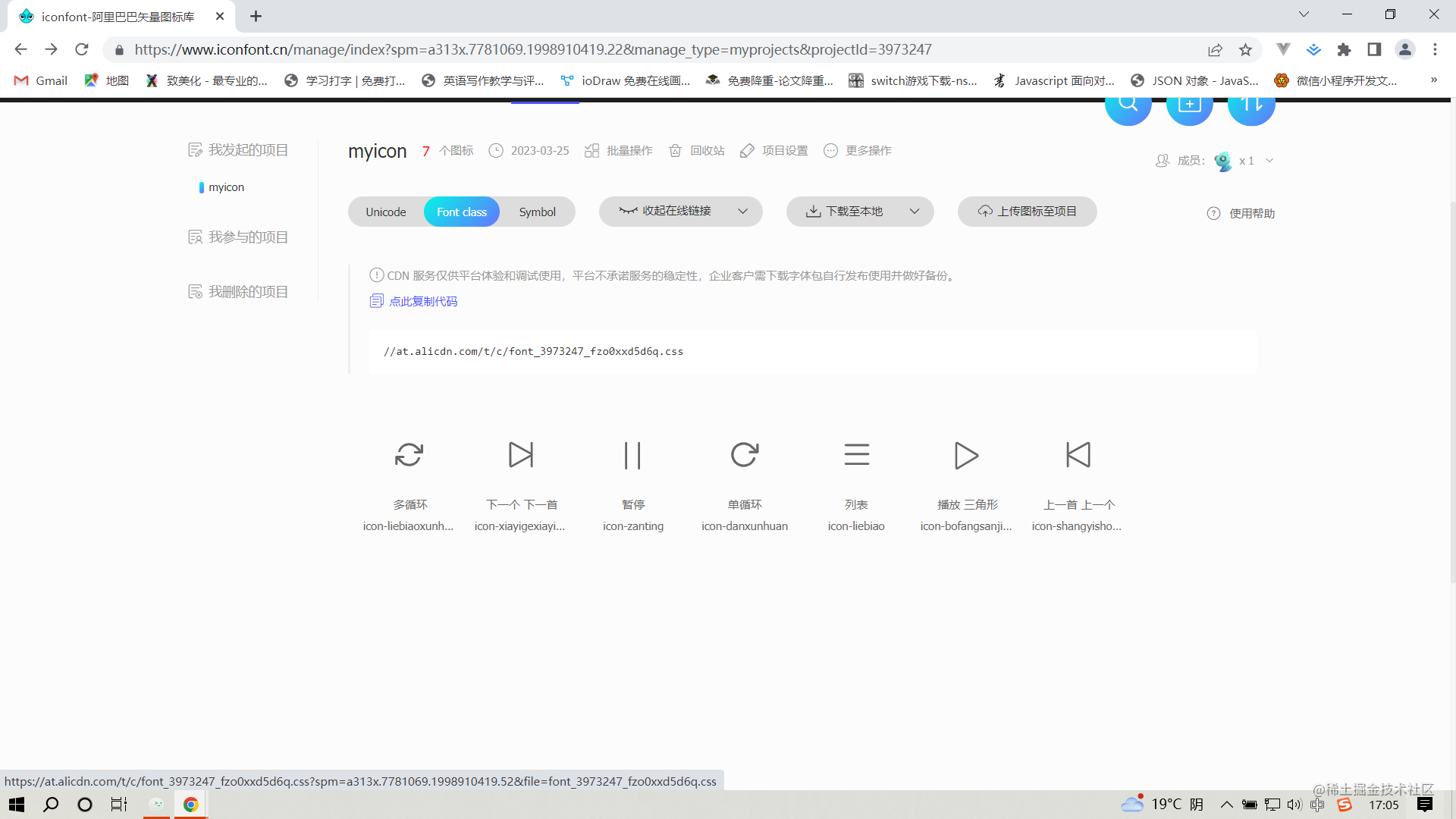Image resolution: width=1456 pixels, height=819 pixels.
Task: Click the previous-track 上一首 icon
Action: 1078,455
